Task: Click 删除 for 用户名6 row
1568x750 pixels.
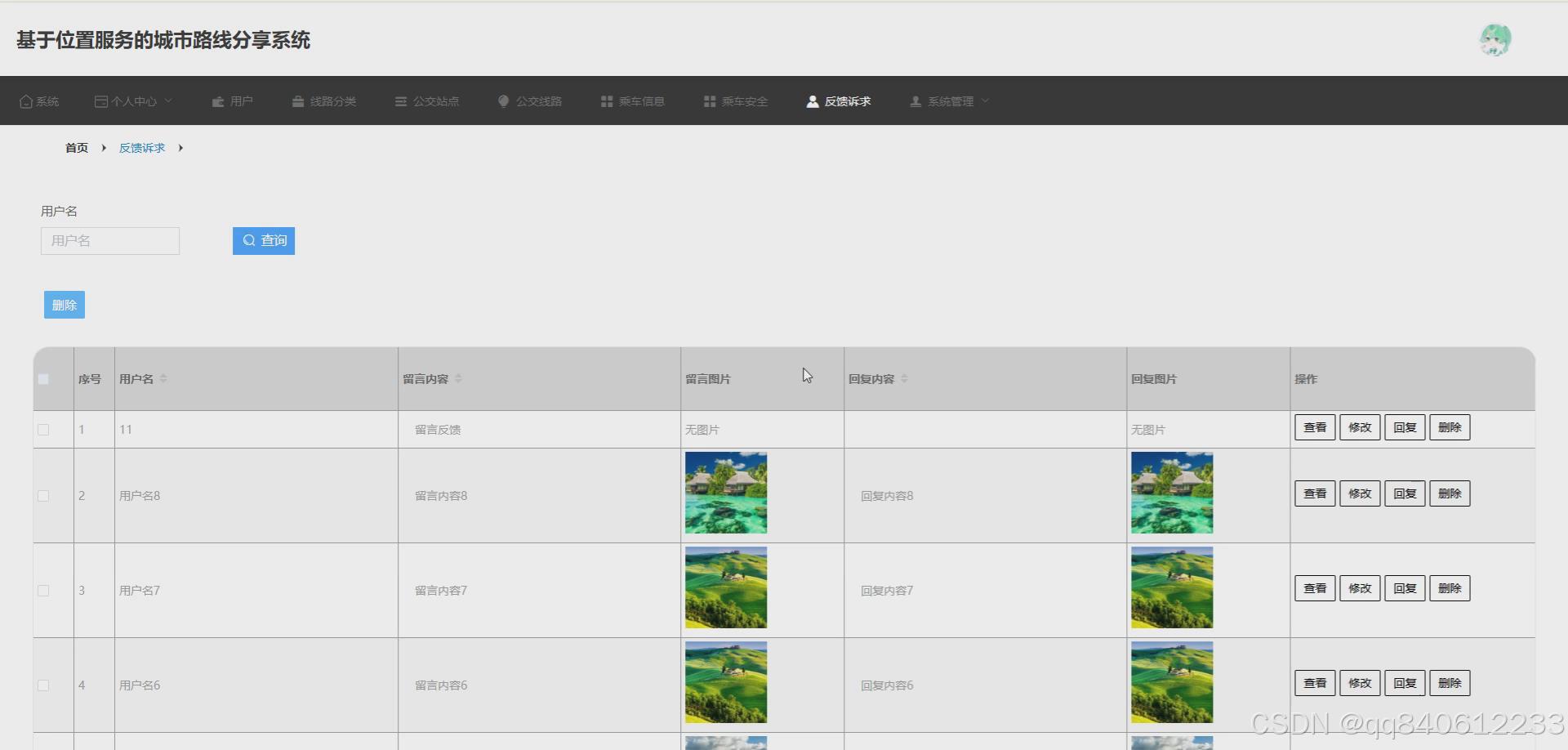Action: [1450, 683]
